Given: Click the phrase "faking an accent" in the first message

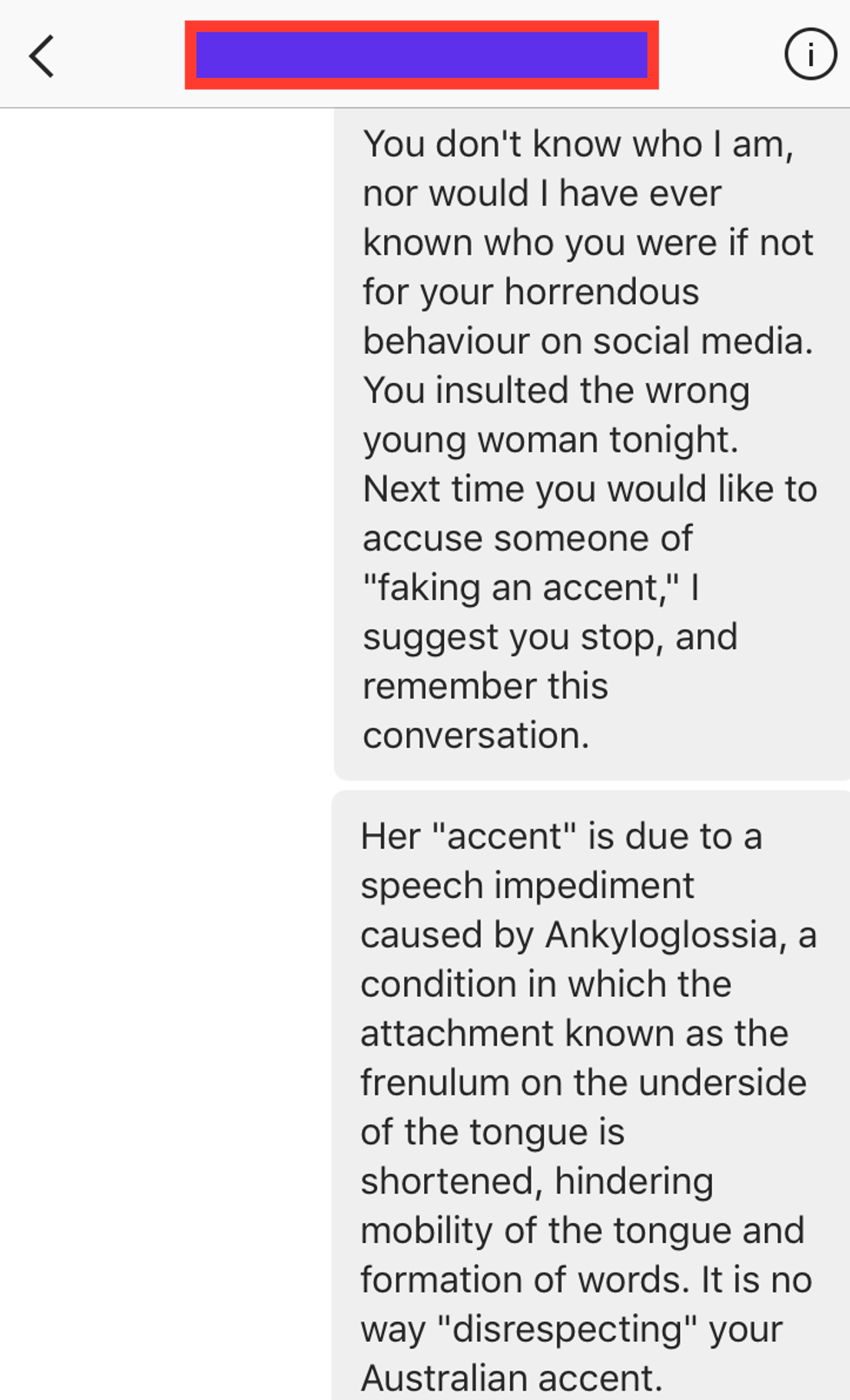Looking at the screenshot, I should (x=522, y=588).
